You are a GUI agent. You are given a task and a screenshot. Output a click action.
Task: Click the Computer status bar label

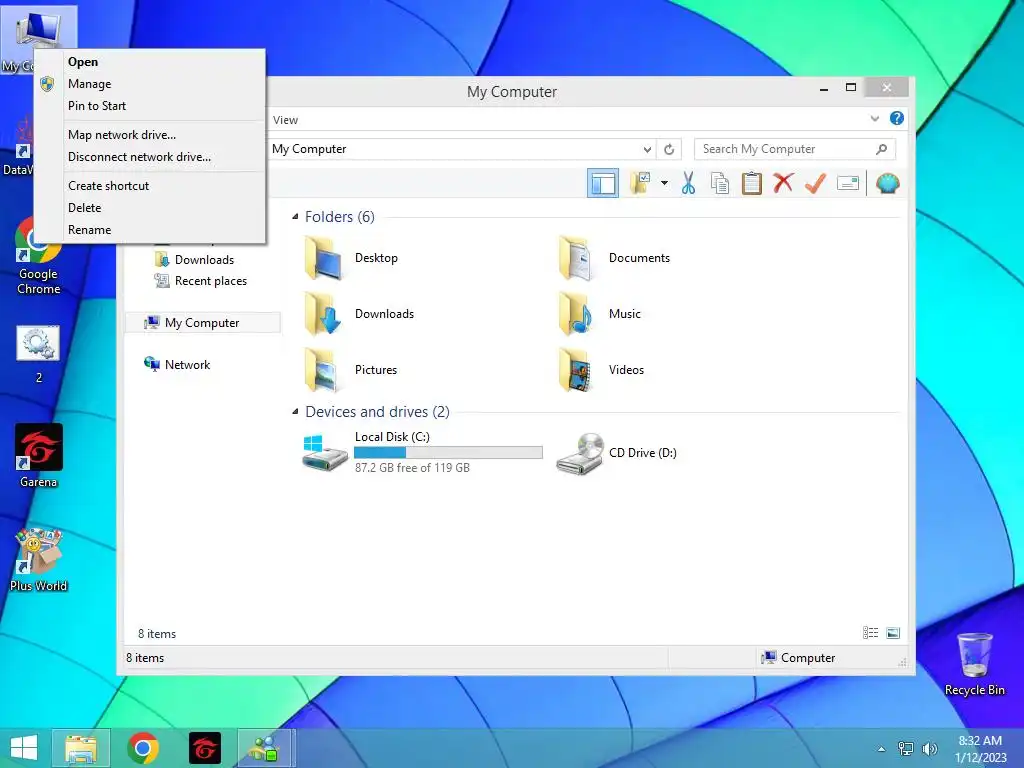808,658
